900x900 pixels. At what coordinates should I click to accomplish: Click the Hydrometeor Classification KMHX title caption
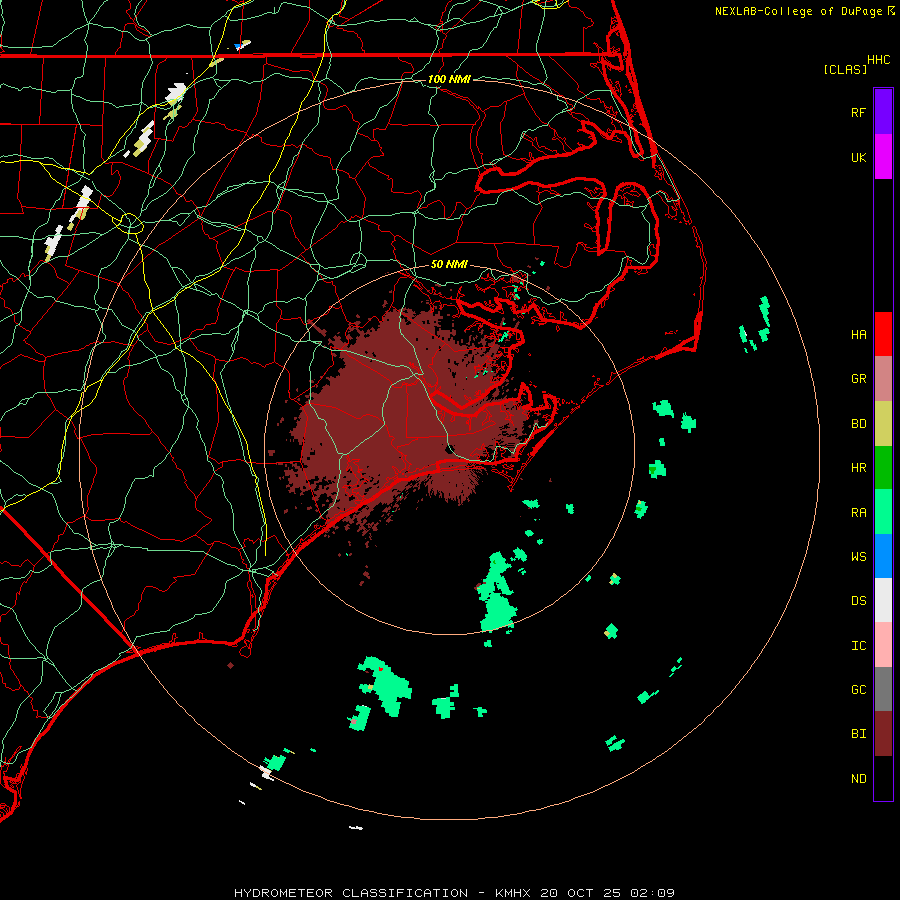pos(454,893)
